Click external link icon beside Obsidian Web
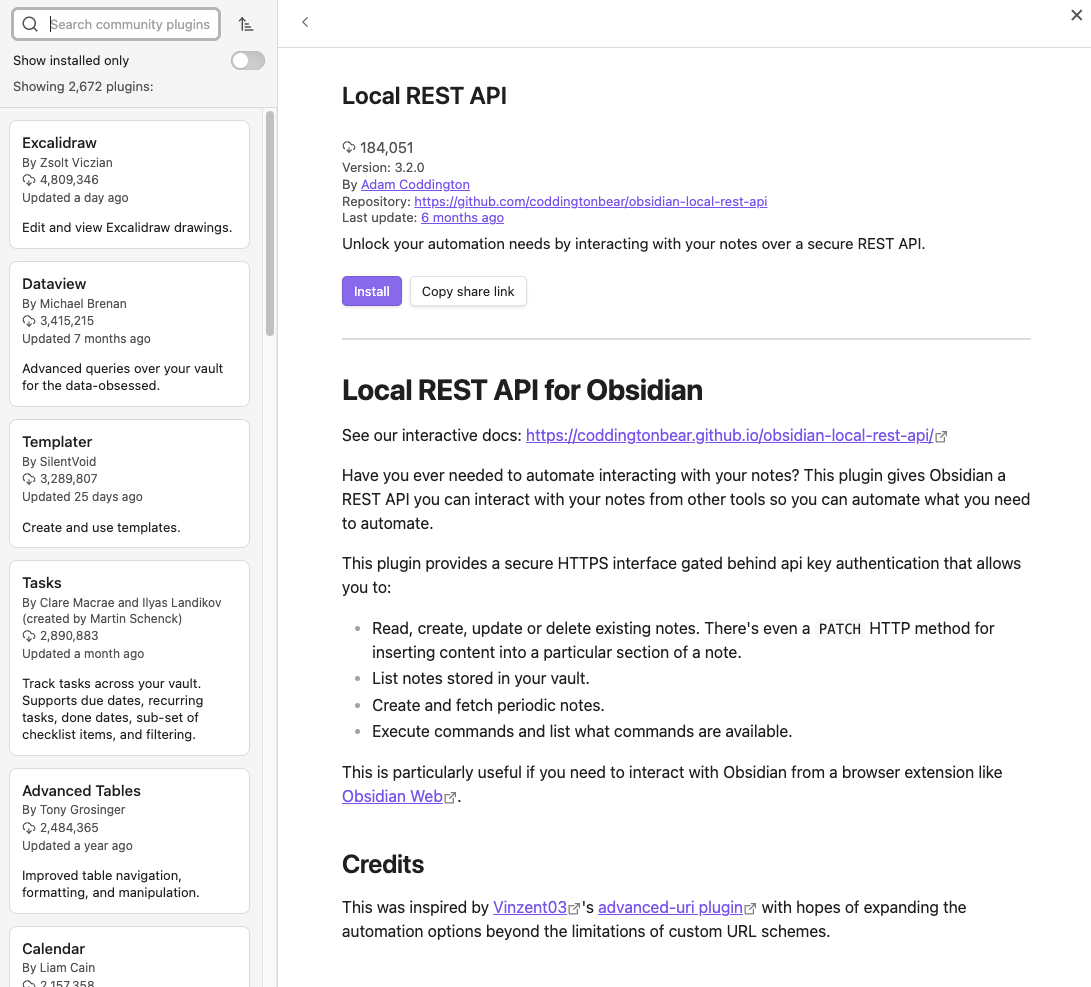The width and height of the screenshot is (1091, 987). pos(451,797)
